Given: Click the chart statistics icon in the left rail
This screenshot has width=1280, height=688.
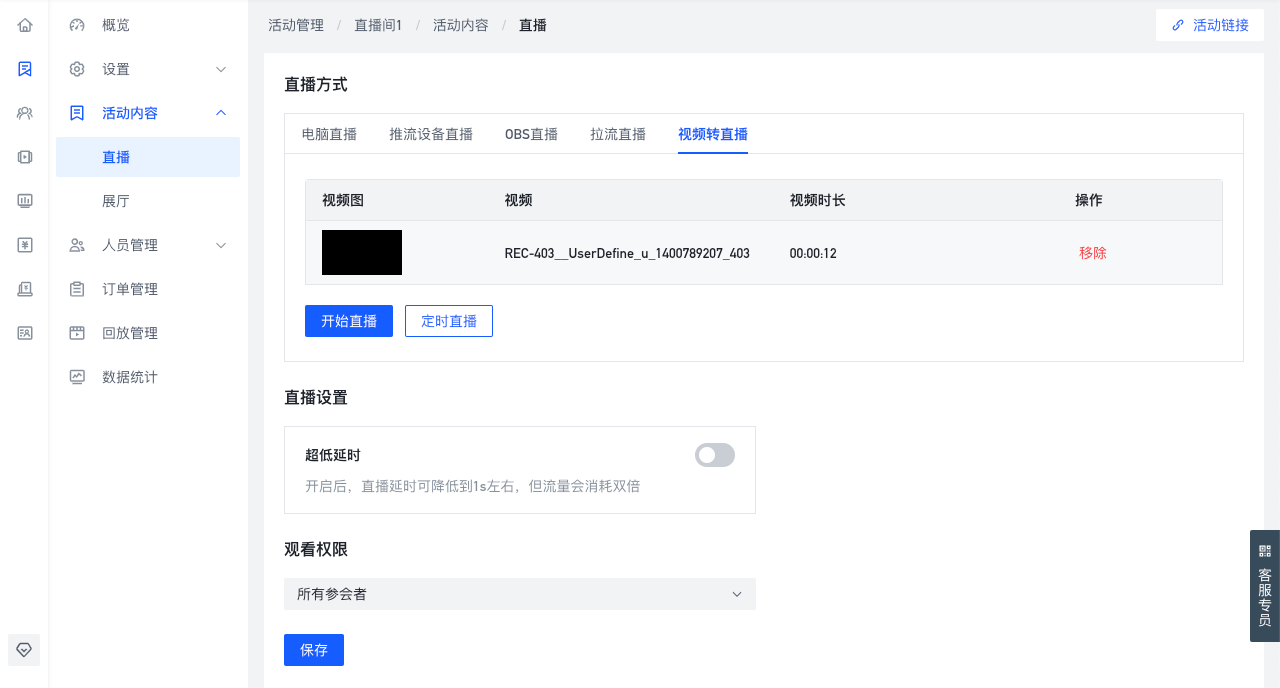Looking at the screenshot, I should click(x=25, y=201).
